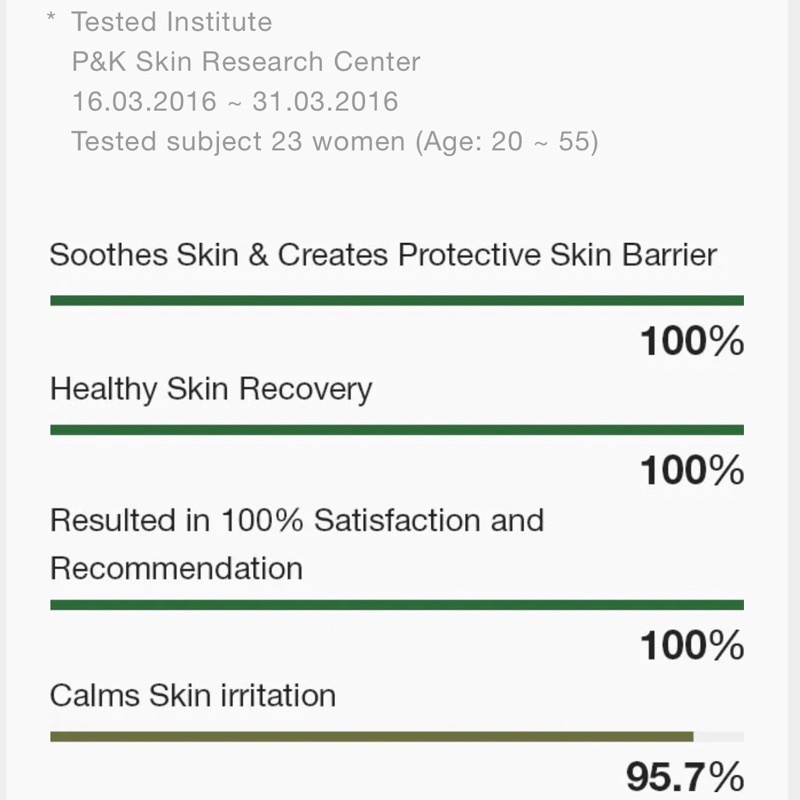Select the 'Healthy Skin Recovery' label
Image resolution: width=800 pixels, height=800 pixels.
tap(211, 388)
